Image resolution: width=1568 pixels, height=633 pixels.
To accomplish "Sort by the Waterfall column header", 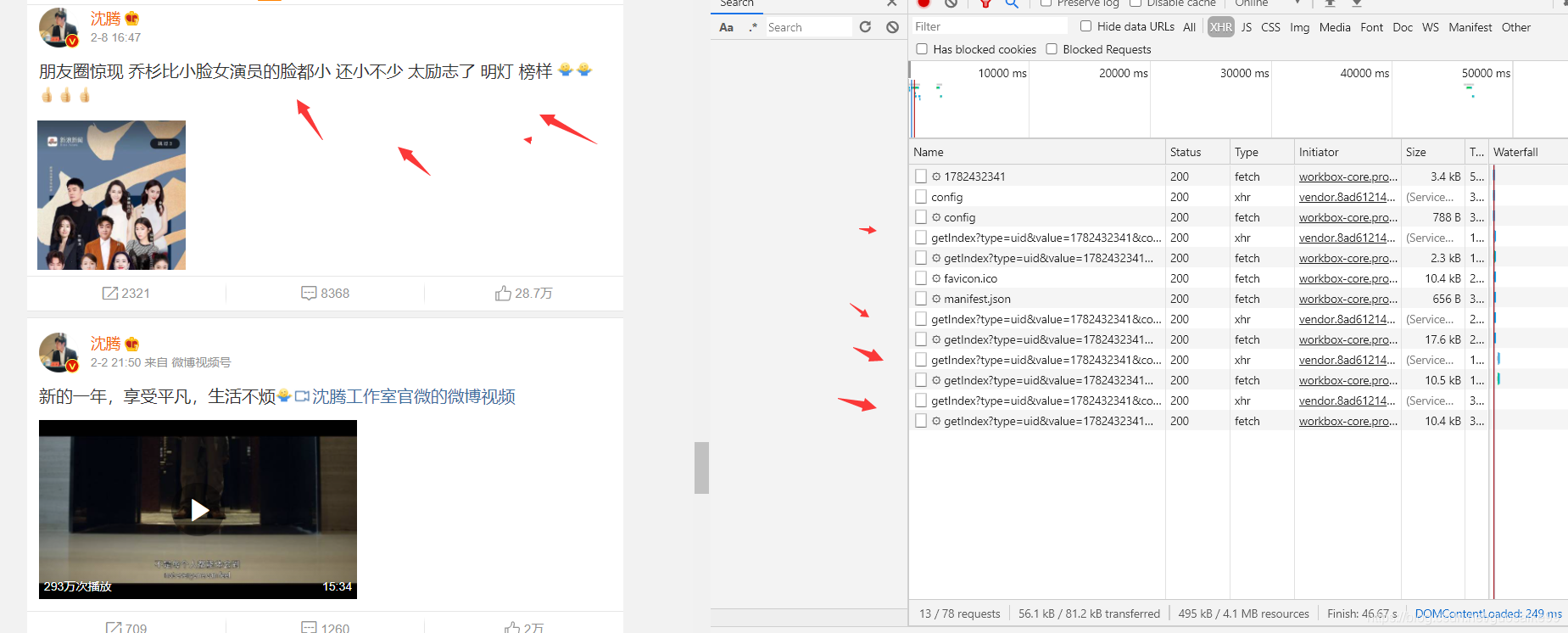I will click(x=1528, y=152).
